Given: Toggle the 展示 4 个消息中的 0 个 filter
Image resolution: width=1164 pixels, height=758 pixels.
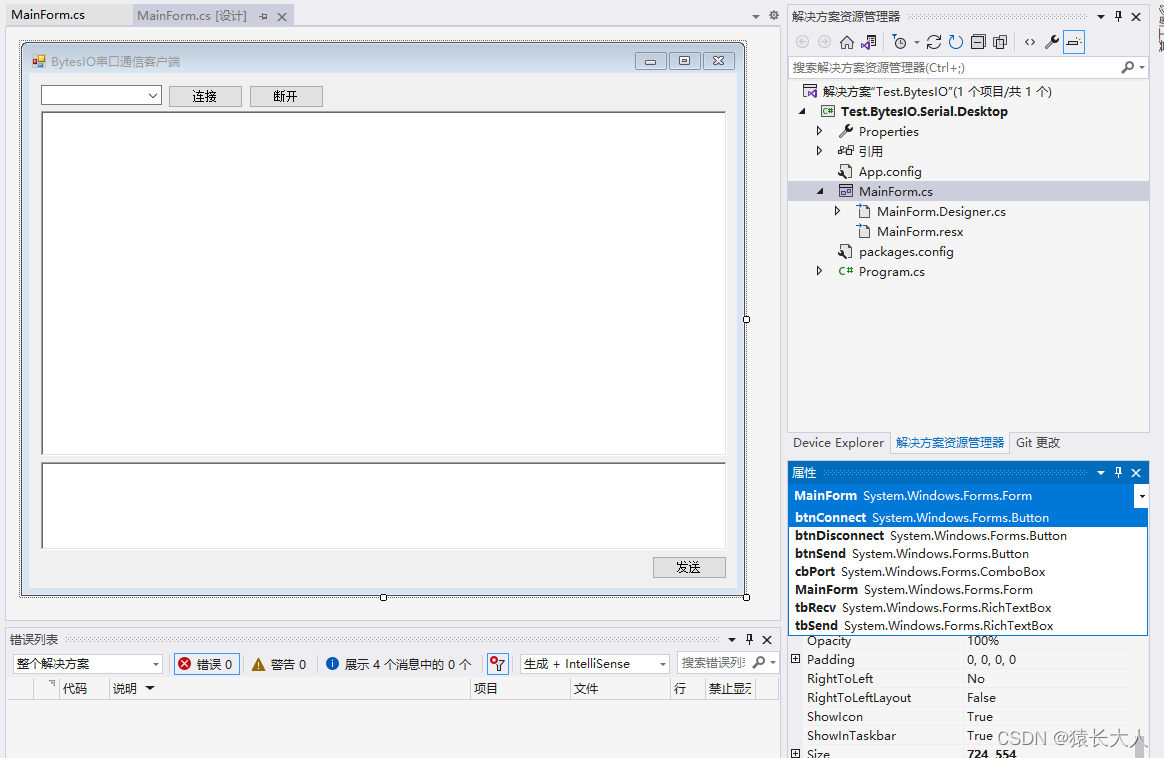Looking at the screenshot, I should [399, 664].
